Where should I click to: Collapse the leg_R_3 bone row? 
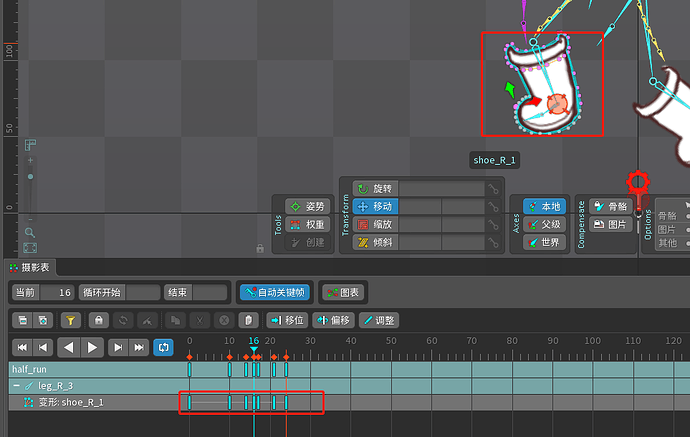point(16,386)
